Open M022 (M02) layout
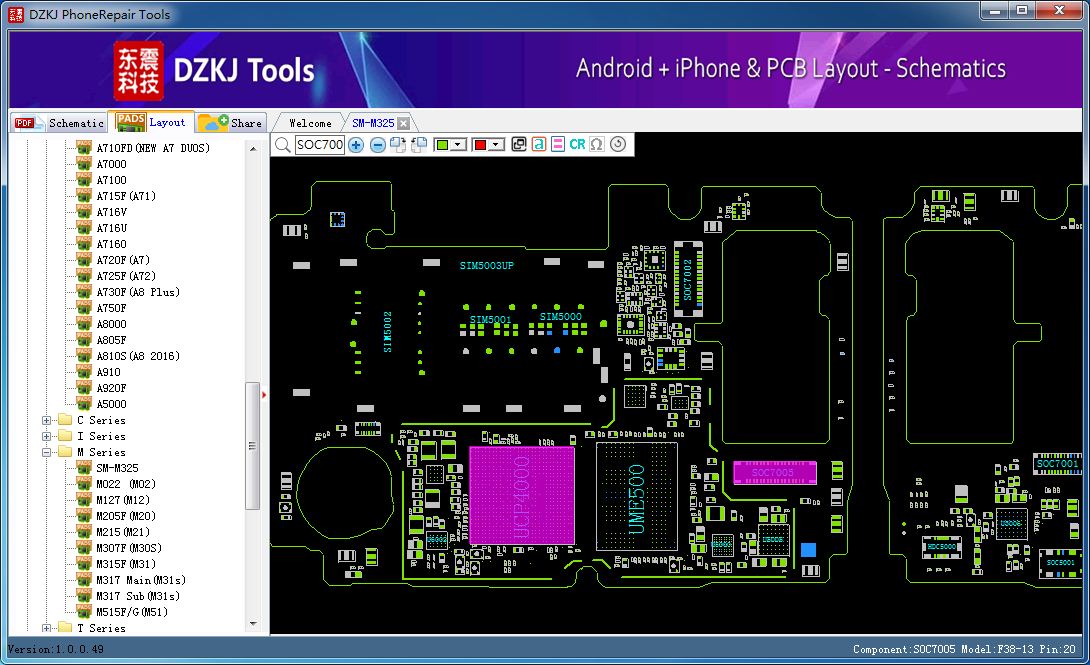 tap(125, 484)
